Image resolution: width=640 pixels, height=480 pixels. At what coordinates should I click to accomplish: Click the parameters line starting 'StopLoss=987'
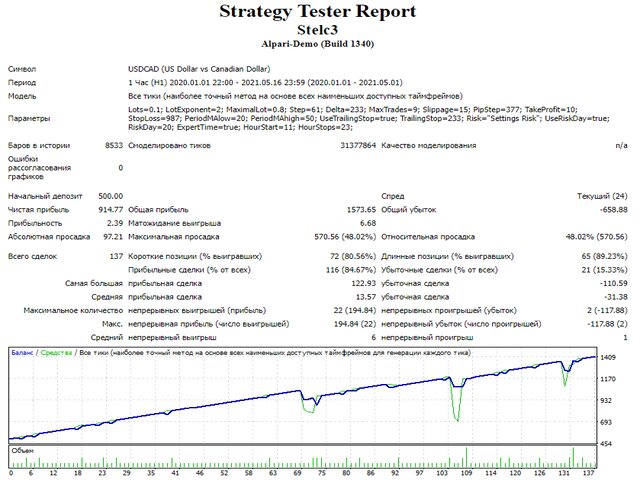tap(369, 118)
